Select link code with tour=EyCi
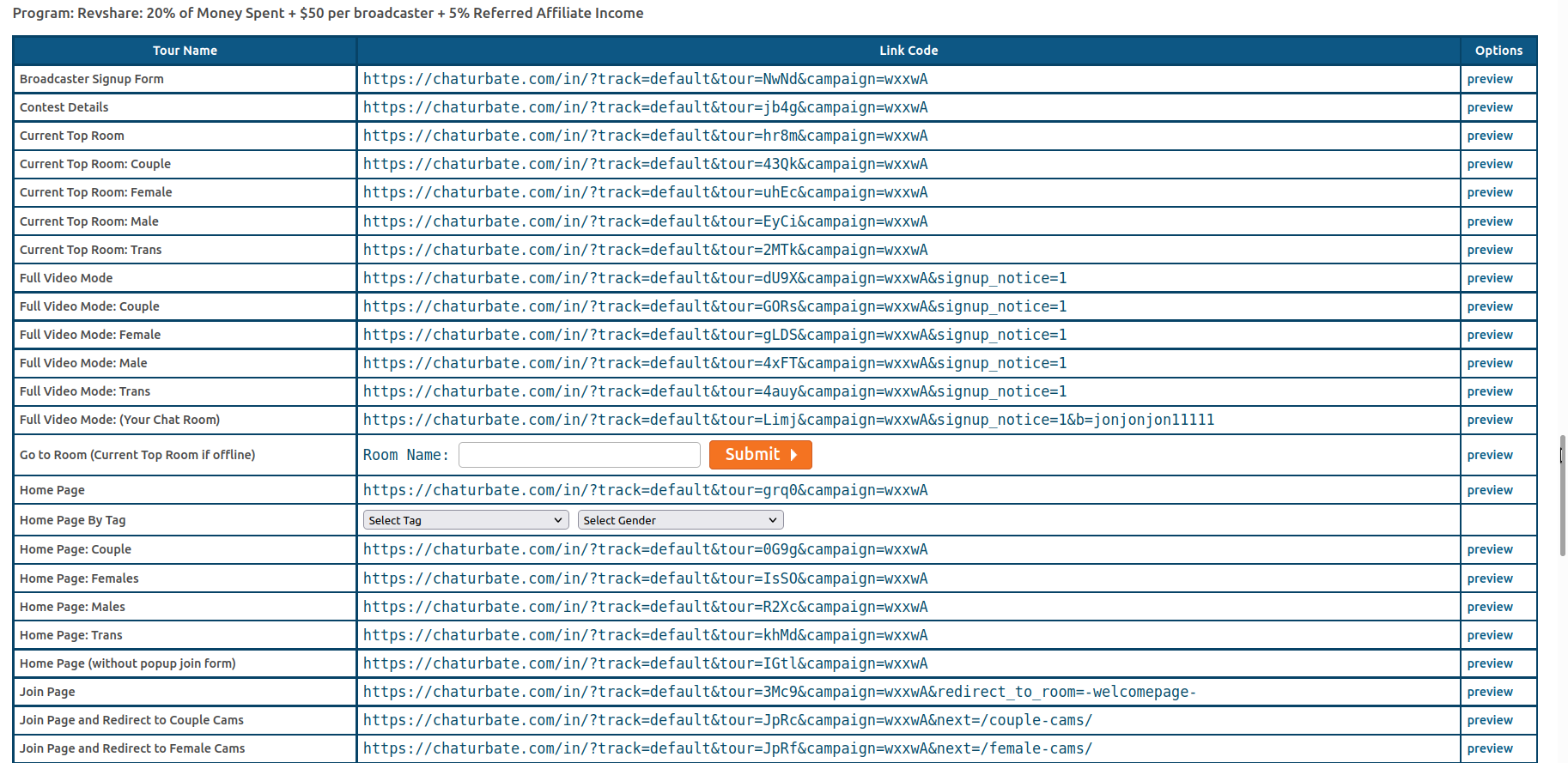Viewport: 1568px width, 763px height. point(645,221)
